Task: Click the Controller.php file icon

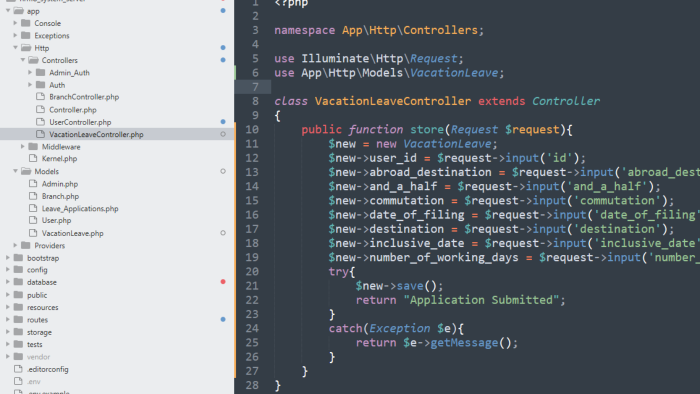Action: pyautogui.click(x=41, y=109)
